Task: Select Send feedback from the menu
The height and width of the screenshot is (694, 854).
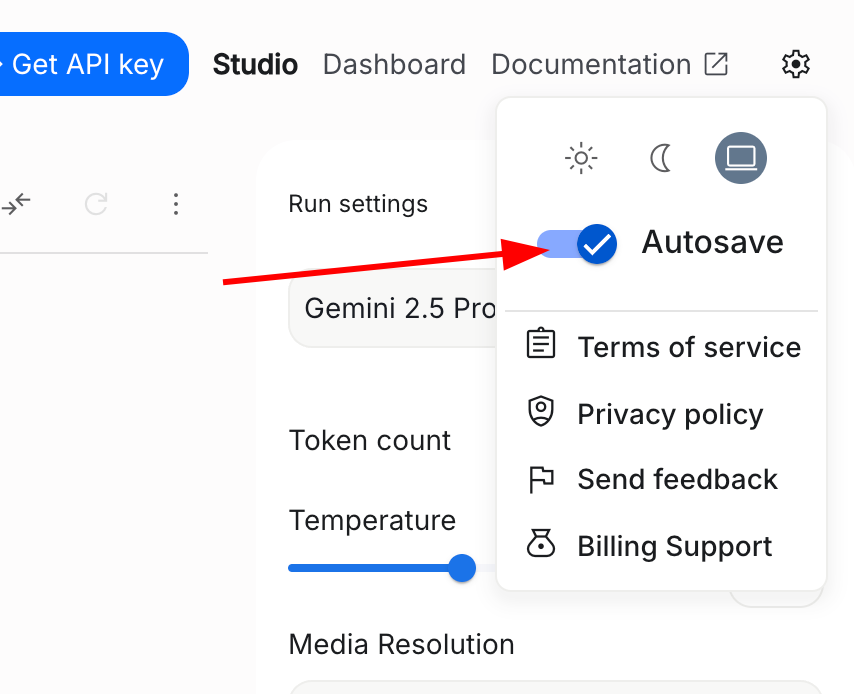Action: (677, 480)
